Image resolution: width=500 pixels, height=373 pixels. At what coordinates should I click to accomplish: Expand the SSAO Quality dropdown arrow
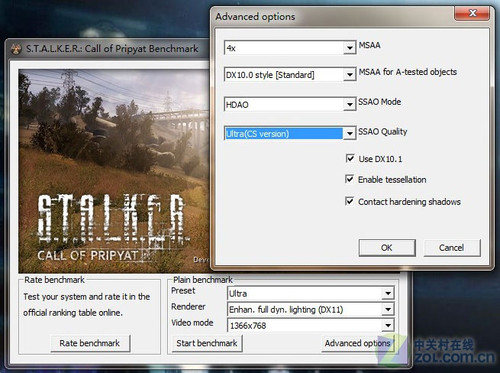[x=349, y=134]
